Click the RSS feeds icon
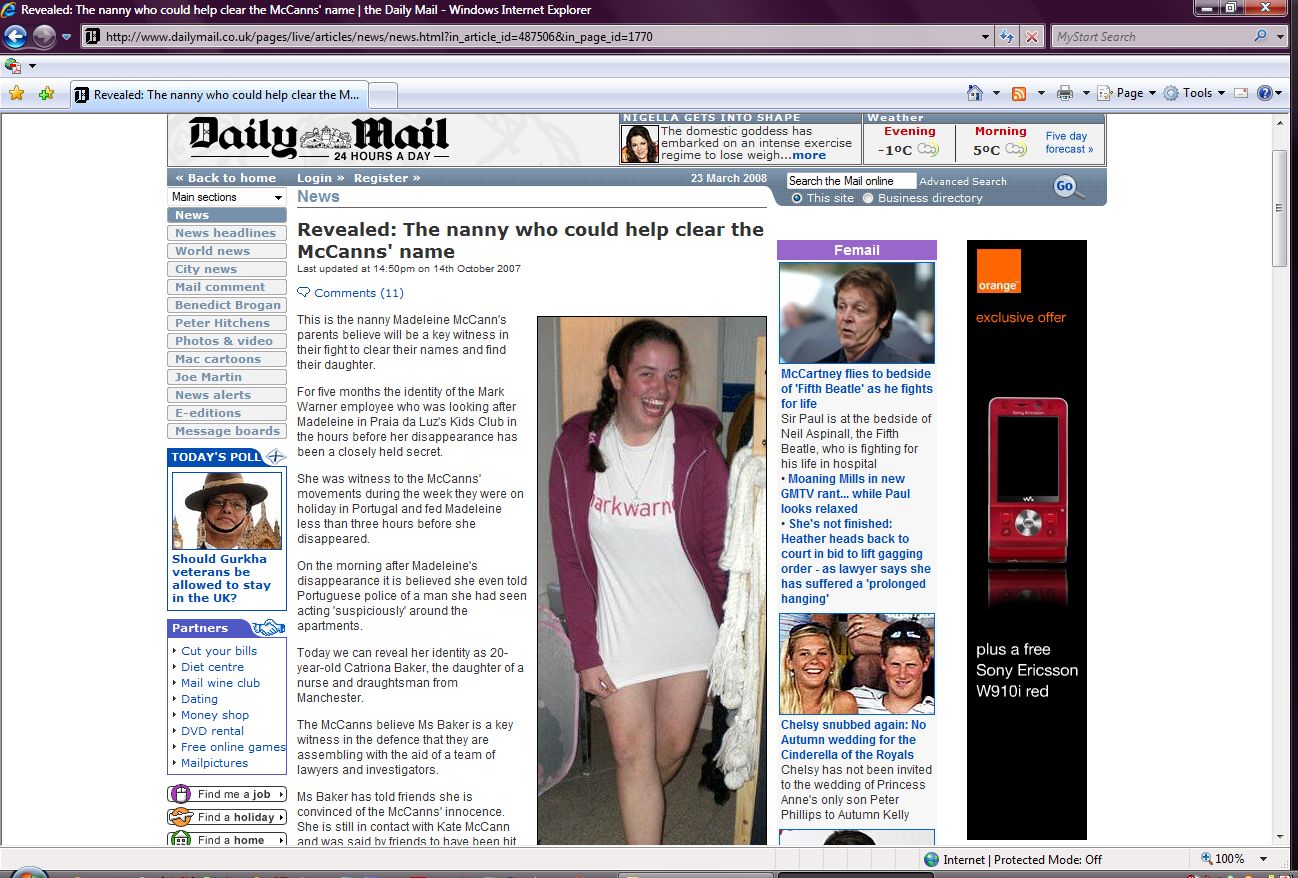Screen dimensions: 1298x878 tap(1019, 93)
